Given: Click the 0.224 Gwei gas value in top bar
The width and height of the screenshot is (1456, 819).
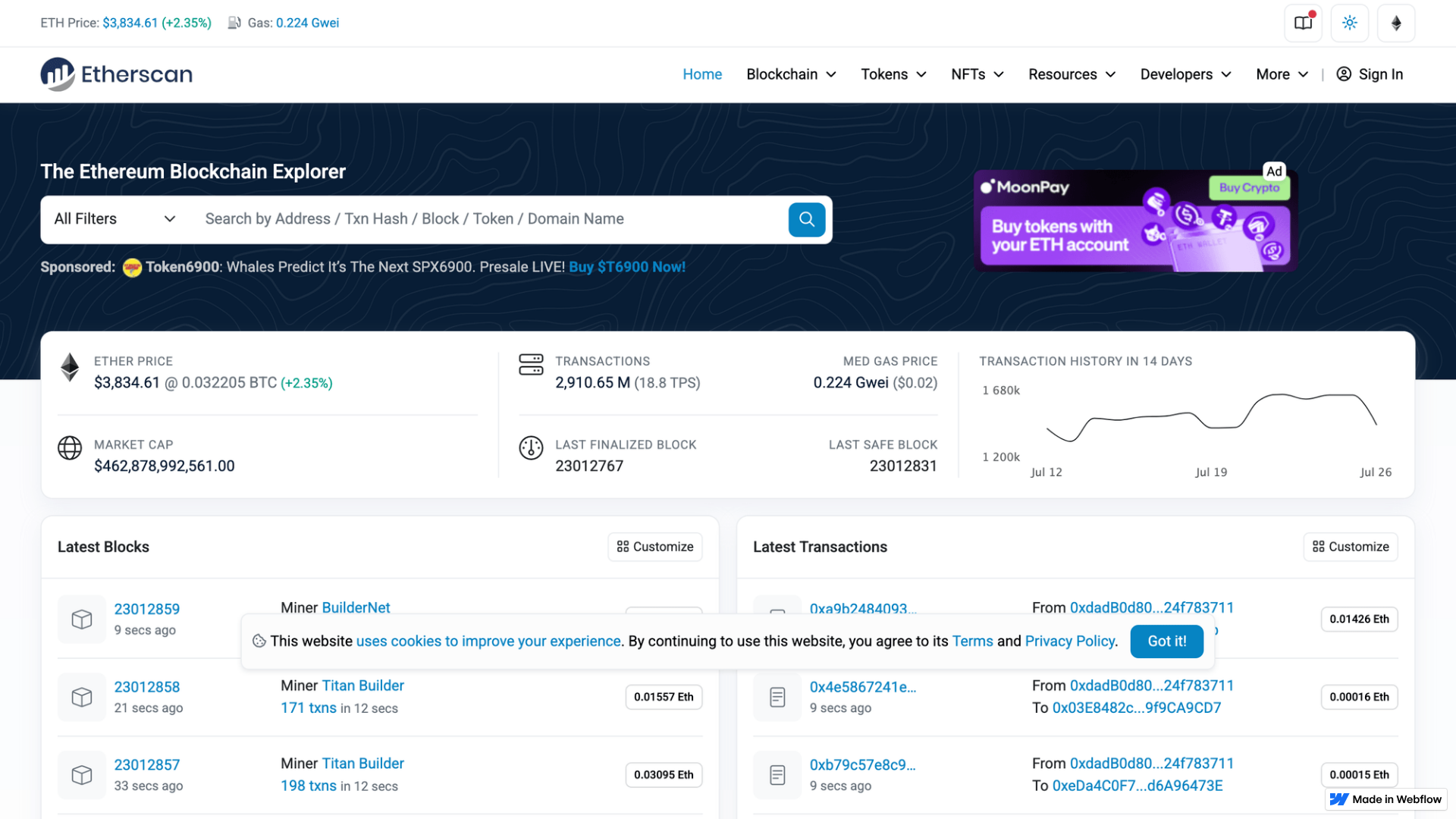Looking at the screenshot, I should pos(307,23).
